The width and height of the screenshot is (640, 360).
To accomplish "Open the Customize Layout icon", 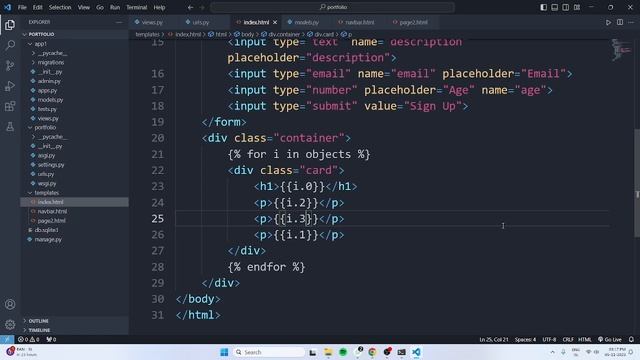I will [577, 7].
